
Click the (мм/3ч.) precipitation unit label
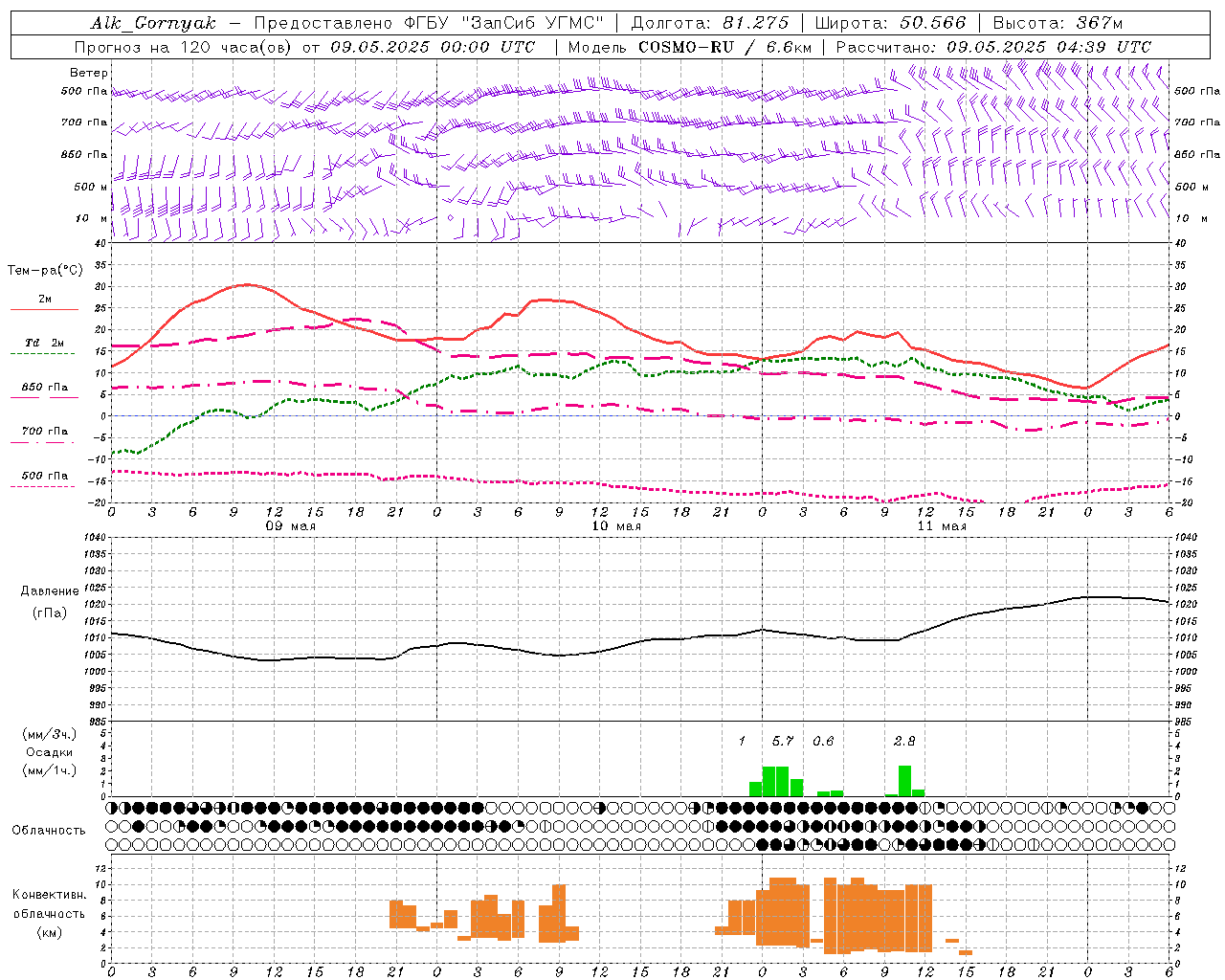click(x=50, y=734)
